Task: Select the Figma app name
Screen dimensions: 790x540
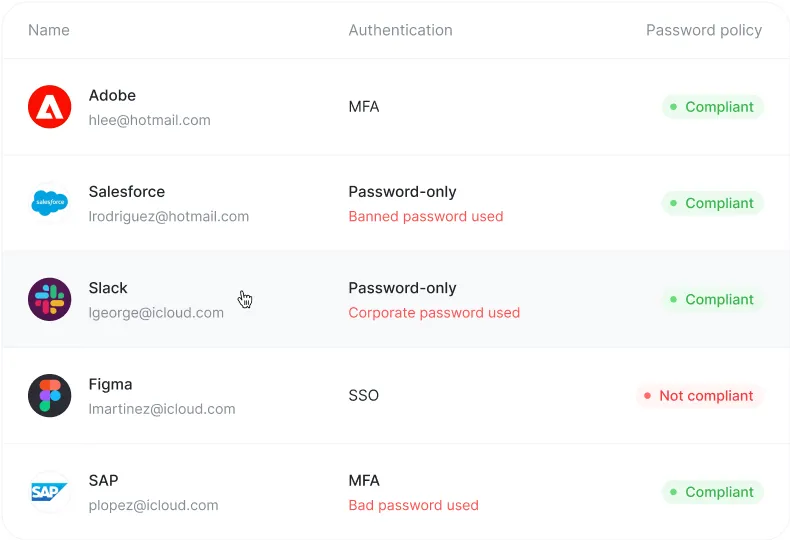Action: (x=110, y=384)
